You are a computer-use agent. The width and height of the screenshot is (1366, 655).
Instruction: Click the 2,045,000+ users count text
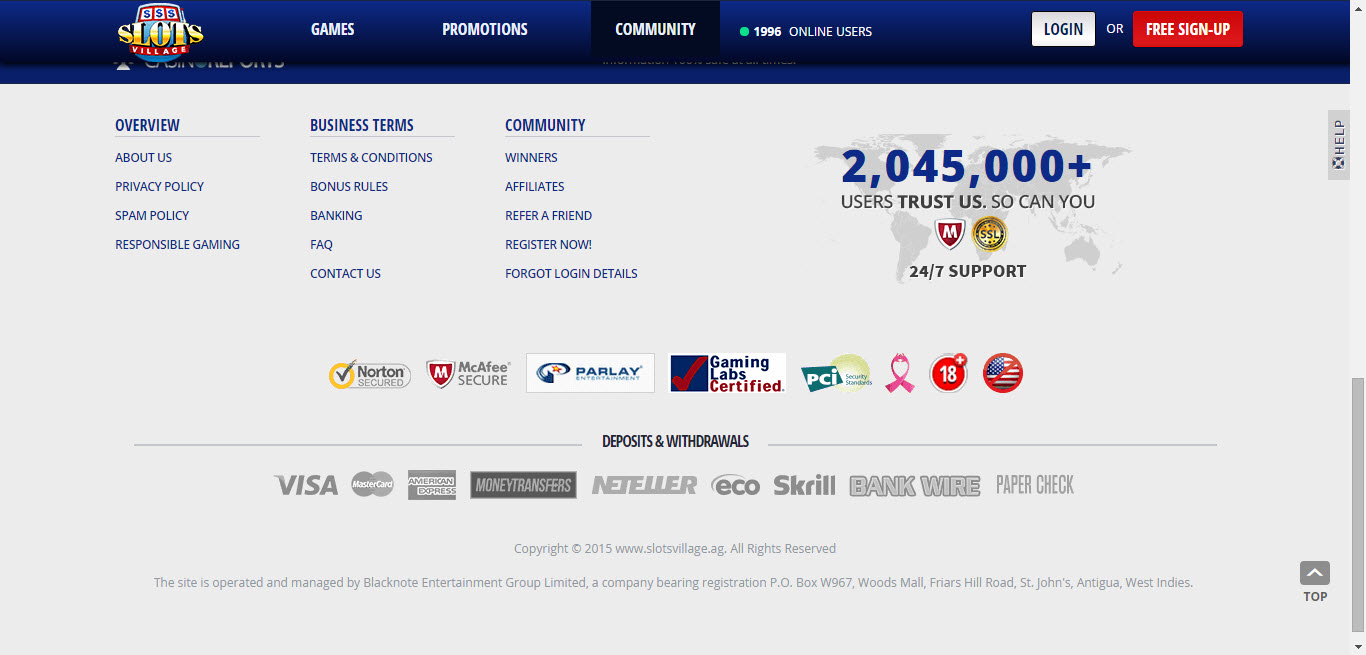coord(967,167)
